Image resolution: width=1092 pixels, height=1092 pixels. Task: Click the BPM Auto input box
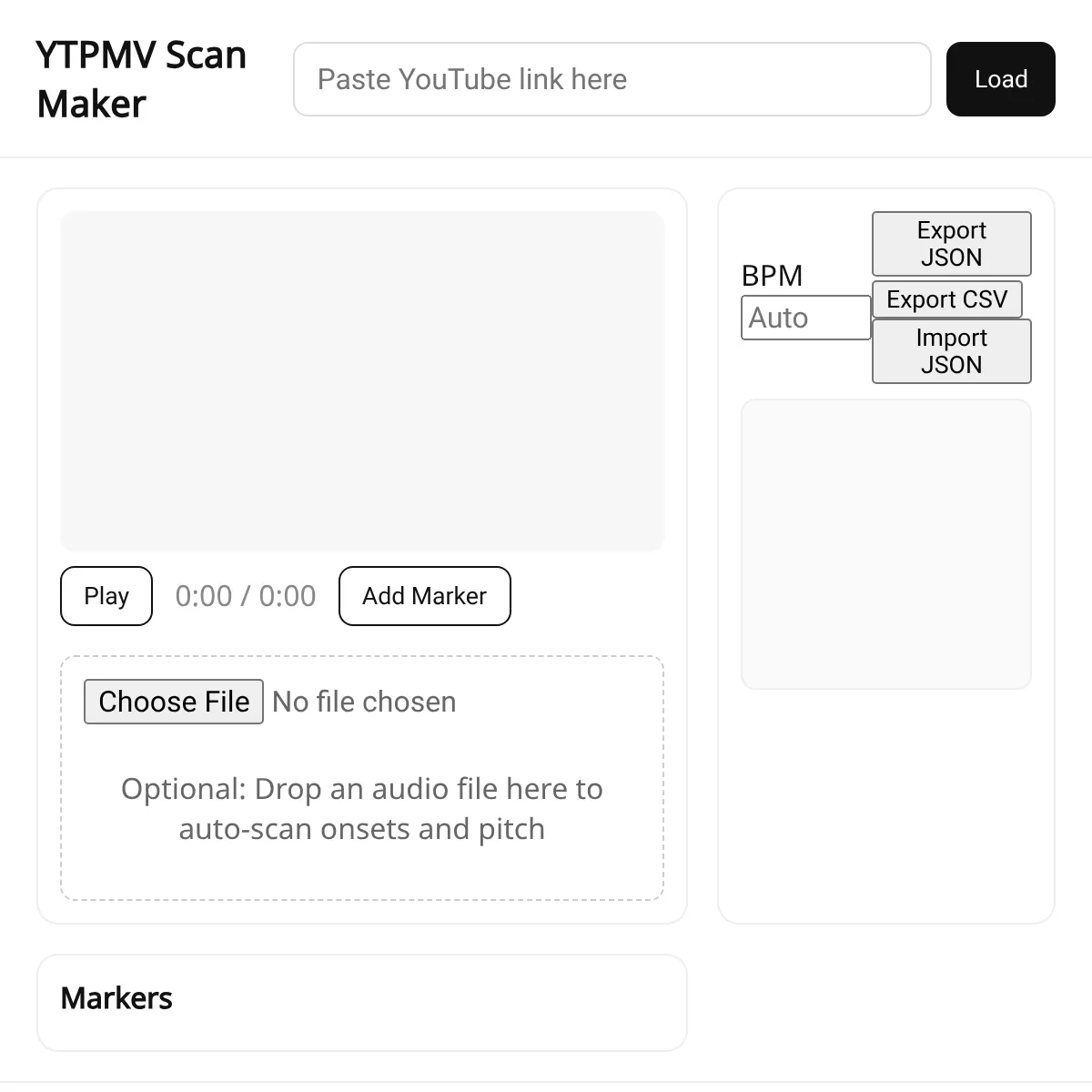[x=804, y=317]
